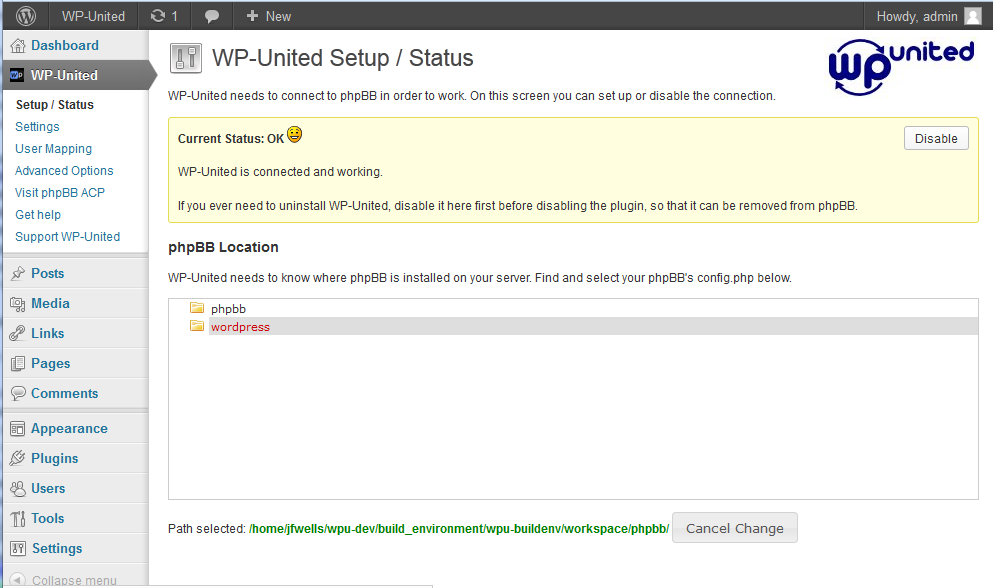
Task: Click the WordPress logo in admin bar
Action: pos(25,16)
